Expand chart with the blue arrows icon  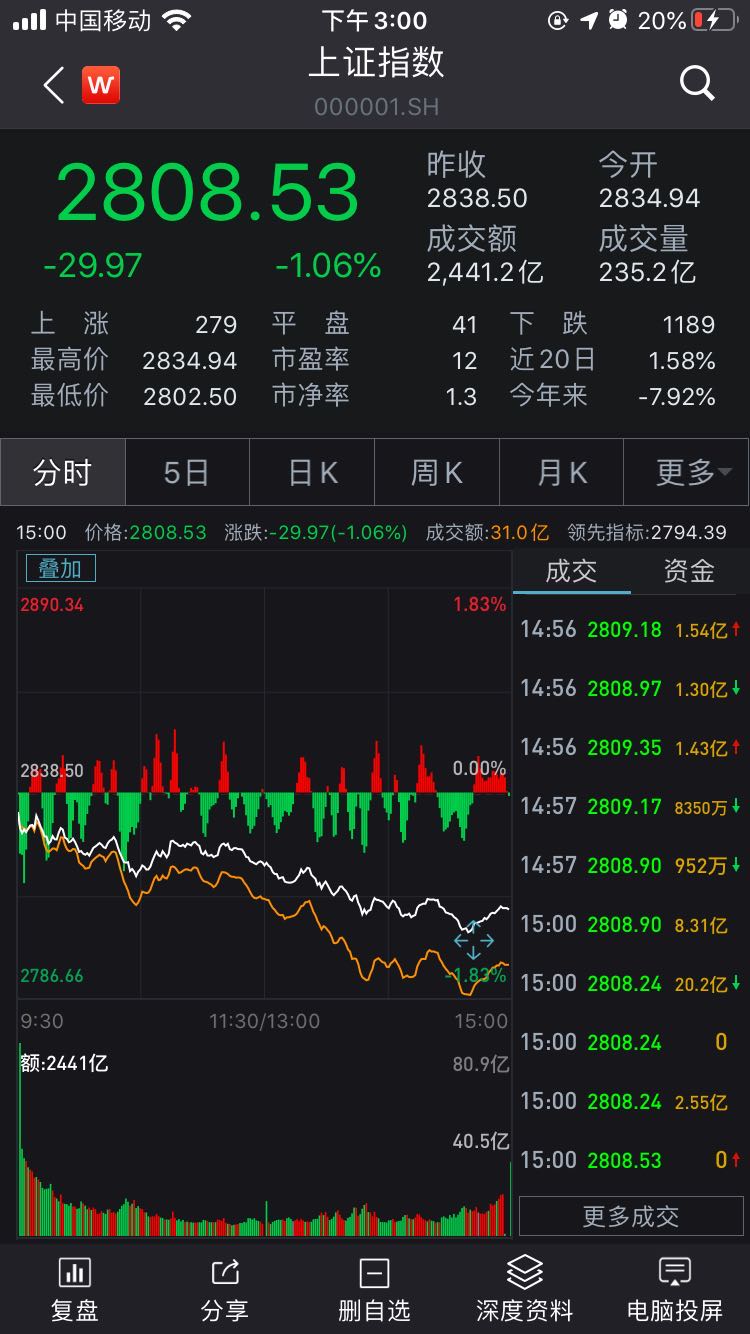click(x=473, y=941)
